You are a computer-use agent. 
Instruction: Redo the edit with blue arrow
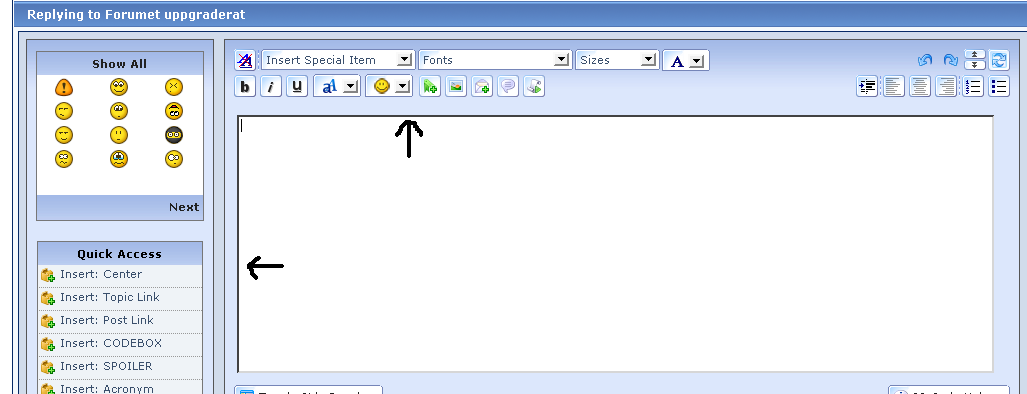click(x=950, y=60)
